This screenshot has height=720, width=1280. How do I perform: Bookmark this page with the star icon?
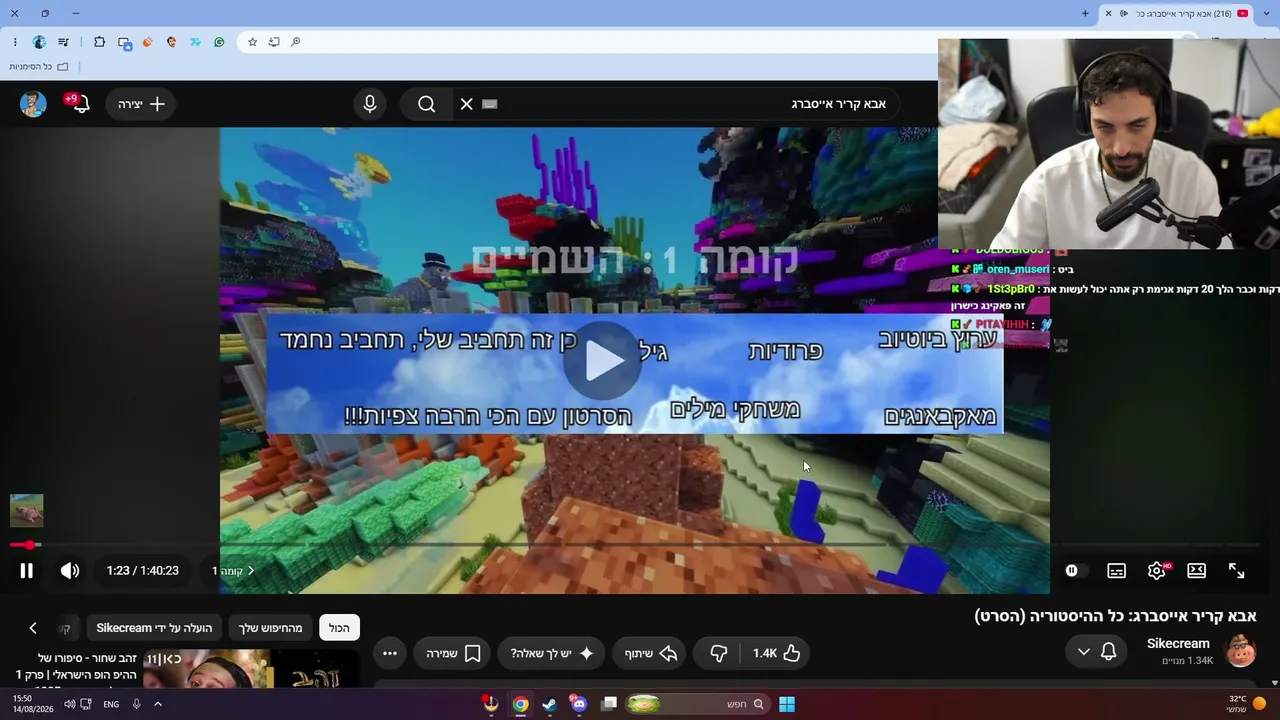[x=253, y=42]
